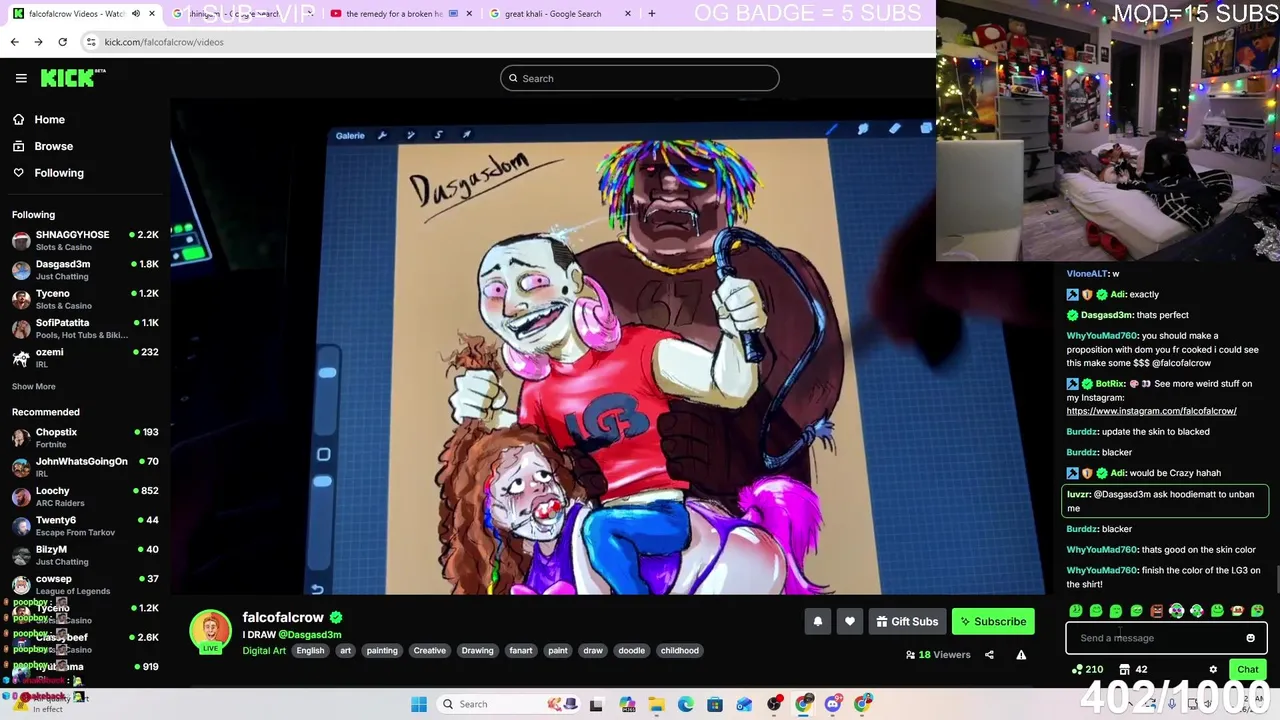
Task: Open a new browser tab
Action: click(x=652, y=14)
